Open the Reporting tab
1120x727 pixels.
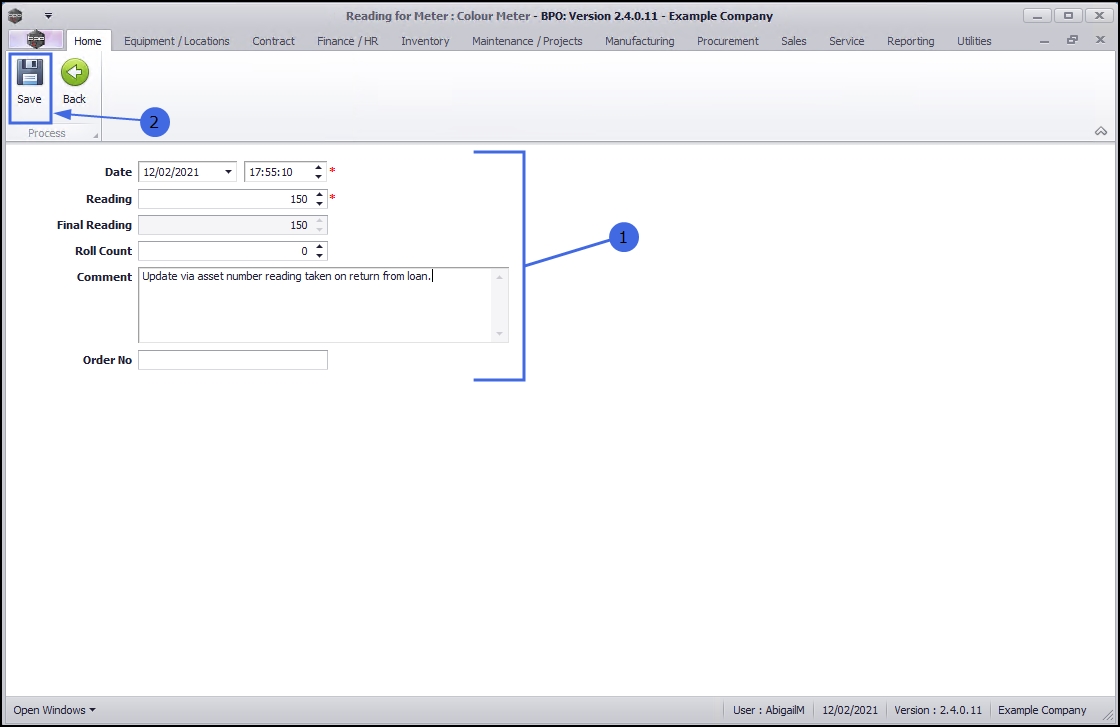(911, 41)
